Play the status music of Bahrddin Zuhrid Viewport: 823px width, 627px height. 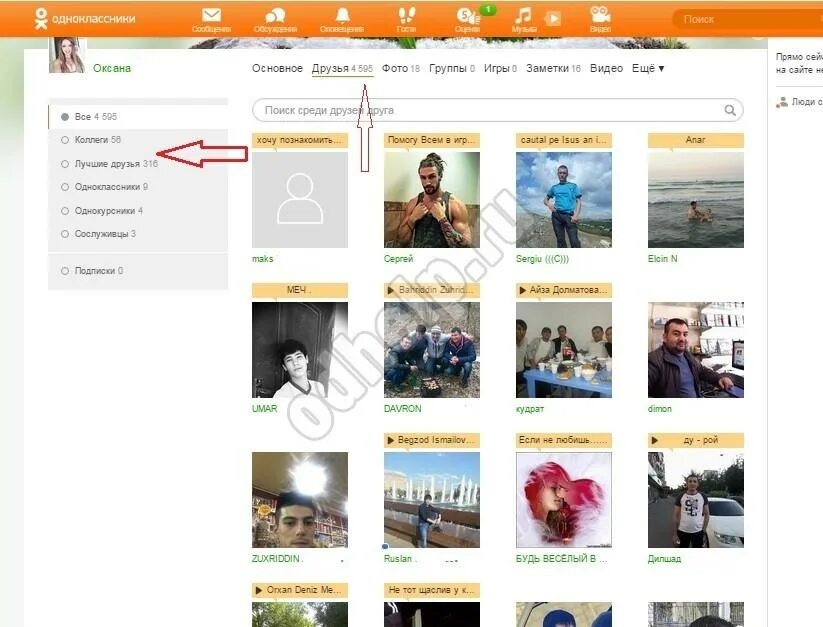pos(391,290)
